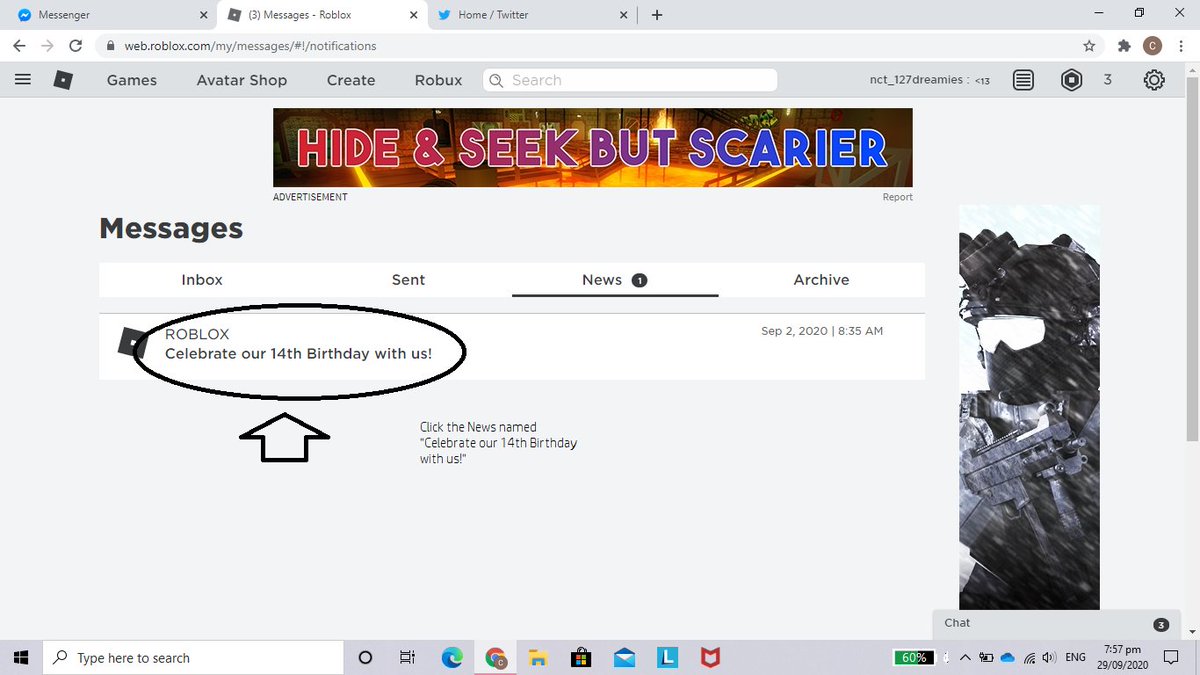Close the Home / Twitter tab
The width and height of the screenshot is (1200, 675).
(624, 15)
